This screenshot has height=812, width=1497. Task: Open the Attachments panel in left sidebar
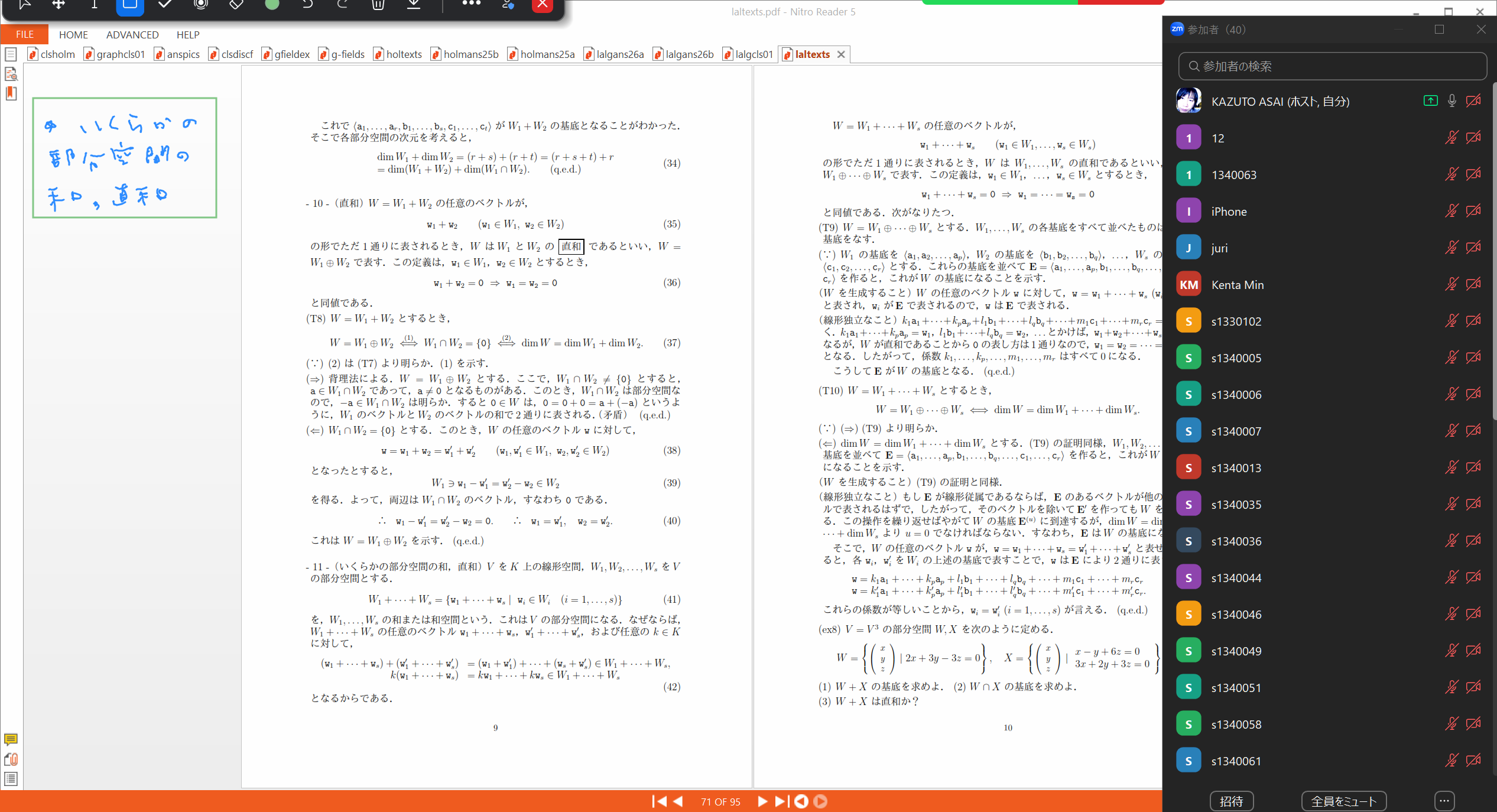(x=11, y=759)
